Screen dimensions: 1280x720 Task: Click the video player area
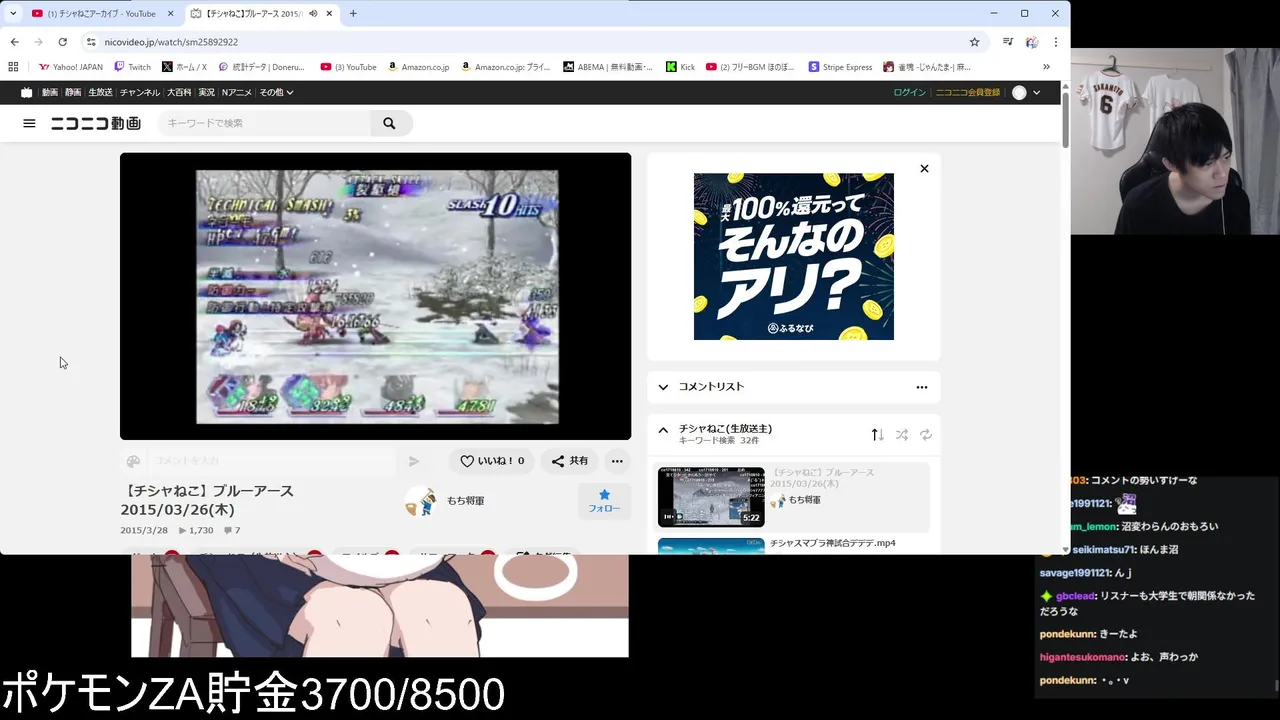(x=375, y=296)
